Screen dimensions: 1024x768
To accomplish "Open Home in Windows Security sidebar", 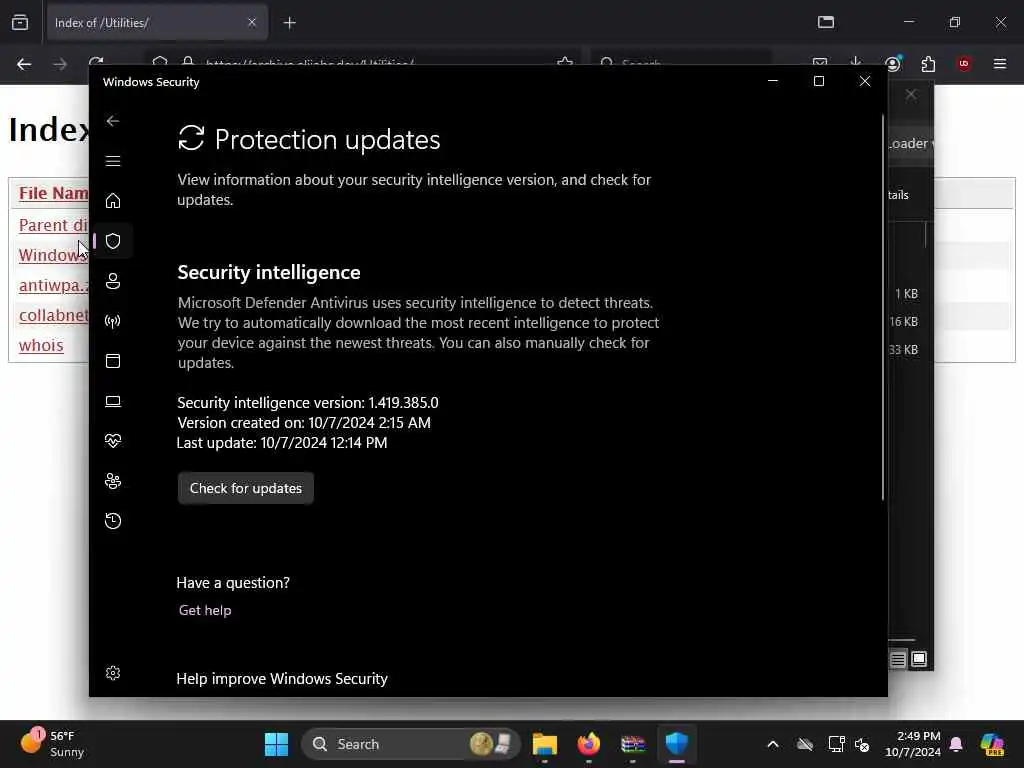I will (x=113, y=200).
